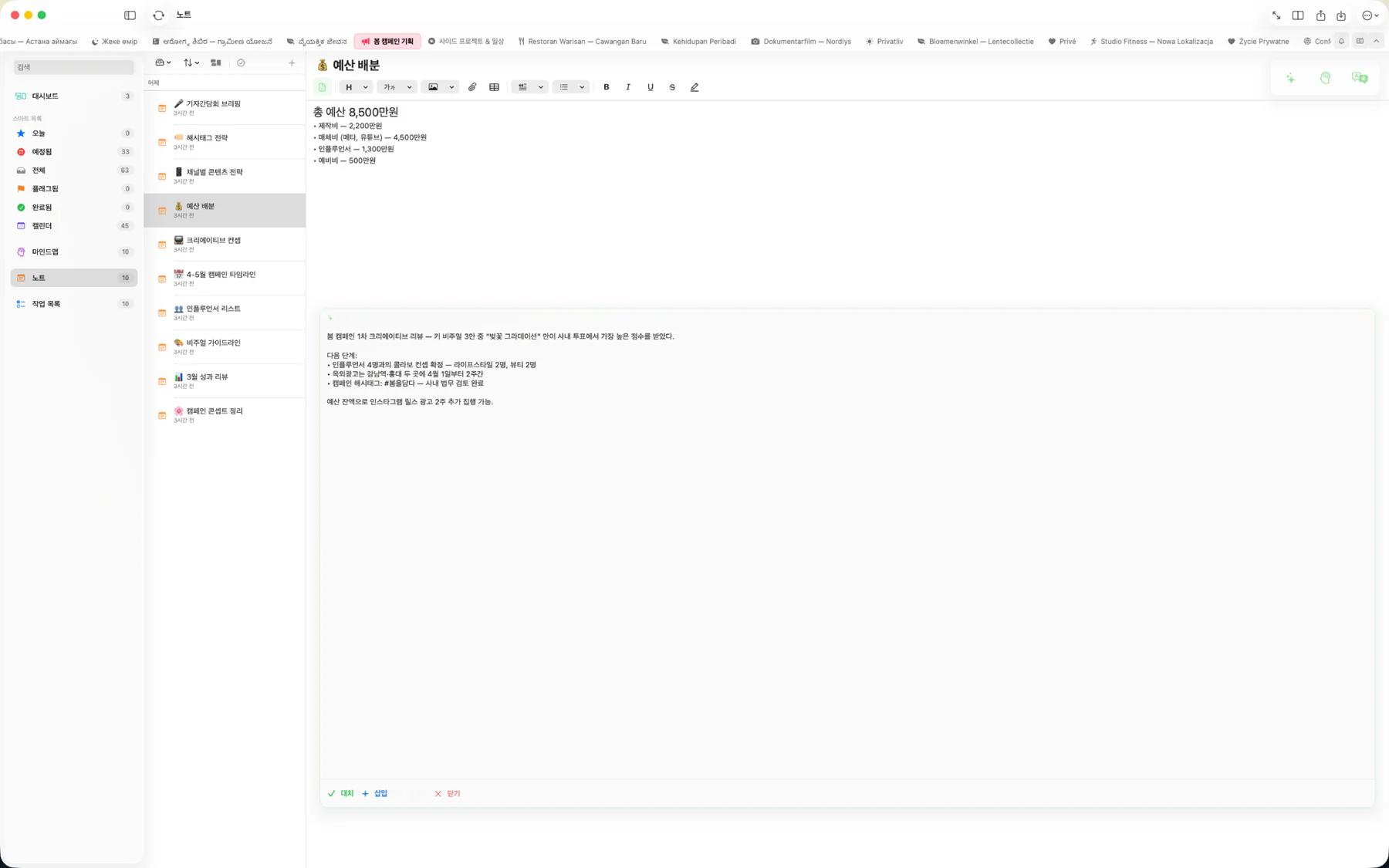Select 캘린더 in sidebar
Viewport: 1389px width, 868px height.
tap(74, 226)
